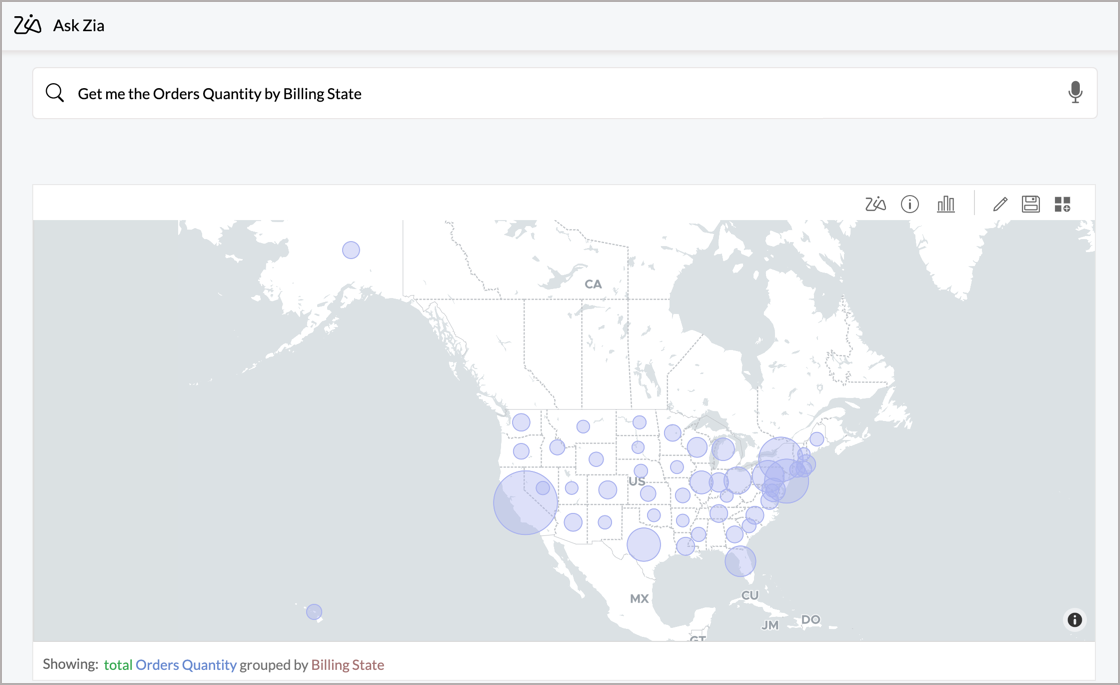Save the report using floppy disk icon
The height and width of the screenshot is (685, 1120).
(1030, 204)
